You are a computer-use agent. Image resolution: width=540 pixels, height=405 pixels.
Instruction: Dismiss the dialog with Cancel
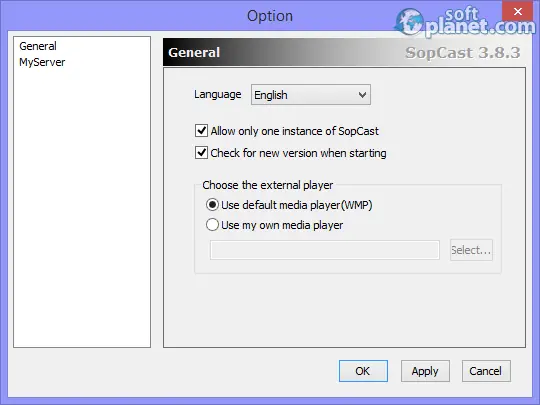pos(486,371)
